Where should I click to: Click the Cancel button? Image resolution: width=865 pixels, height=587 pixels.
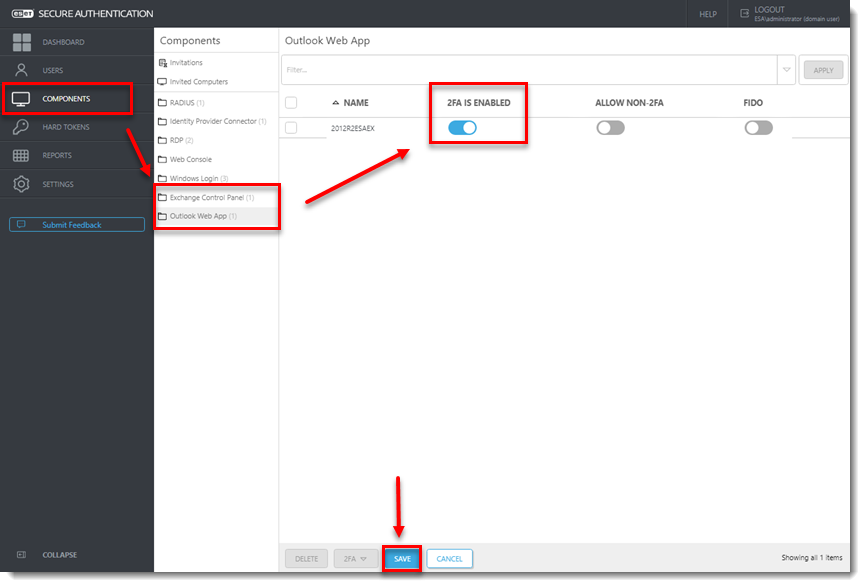(x=450, y=559)
